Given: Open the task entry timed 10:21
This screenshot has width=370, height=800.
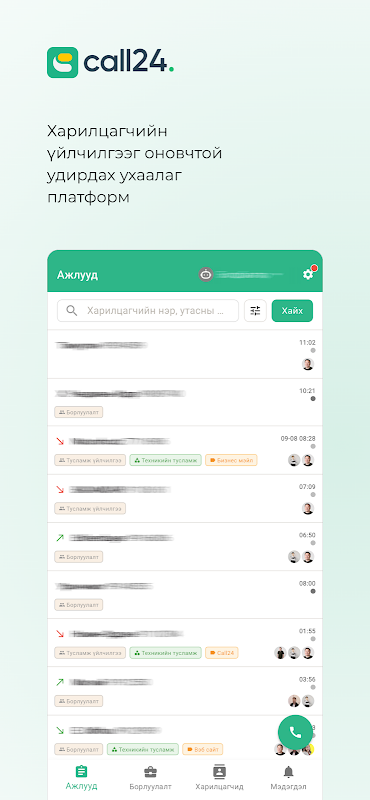Looking at the screenshot, I should pyautogui.click(x=185, y=402).
